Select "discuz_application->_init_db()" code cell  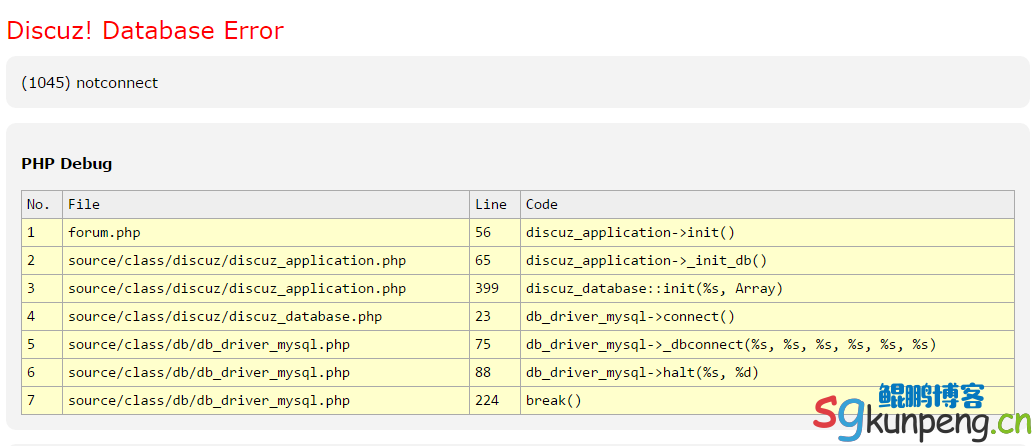[768, 261]
